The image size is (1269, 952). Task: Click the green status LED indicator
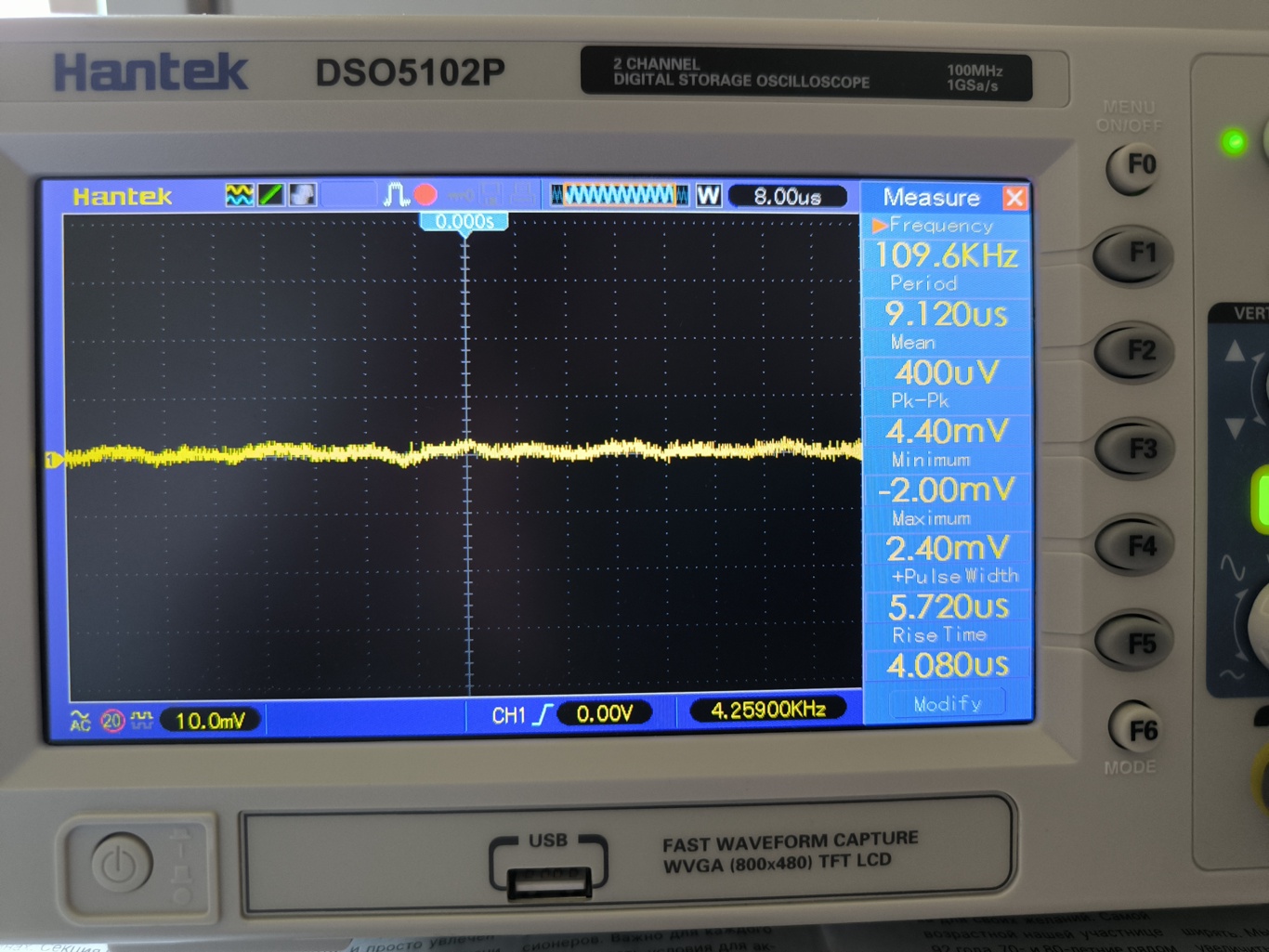point(1234,142)
